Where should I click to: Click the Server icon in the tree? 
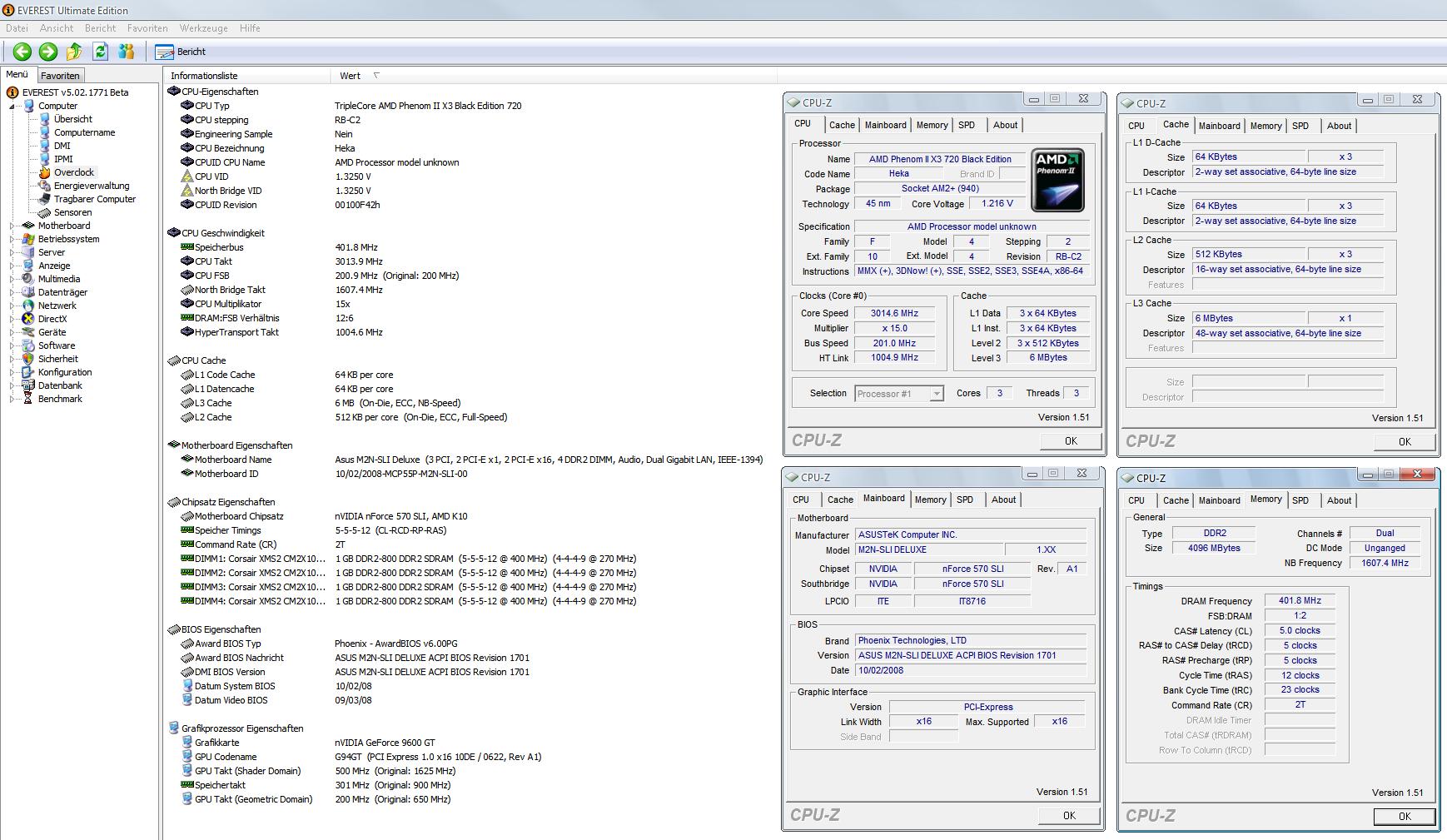click(x=28, y=252)
